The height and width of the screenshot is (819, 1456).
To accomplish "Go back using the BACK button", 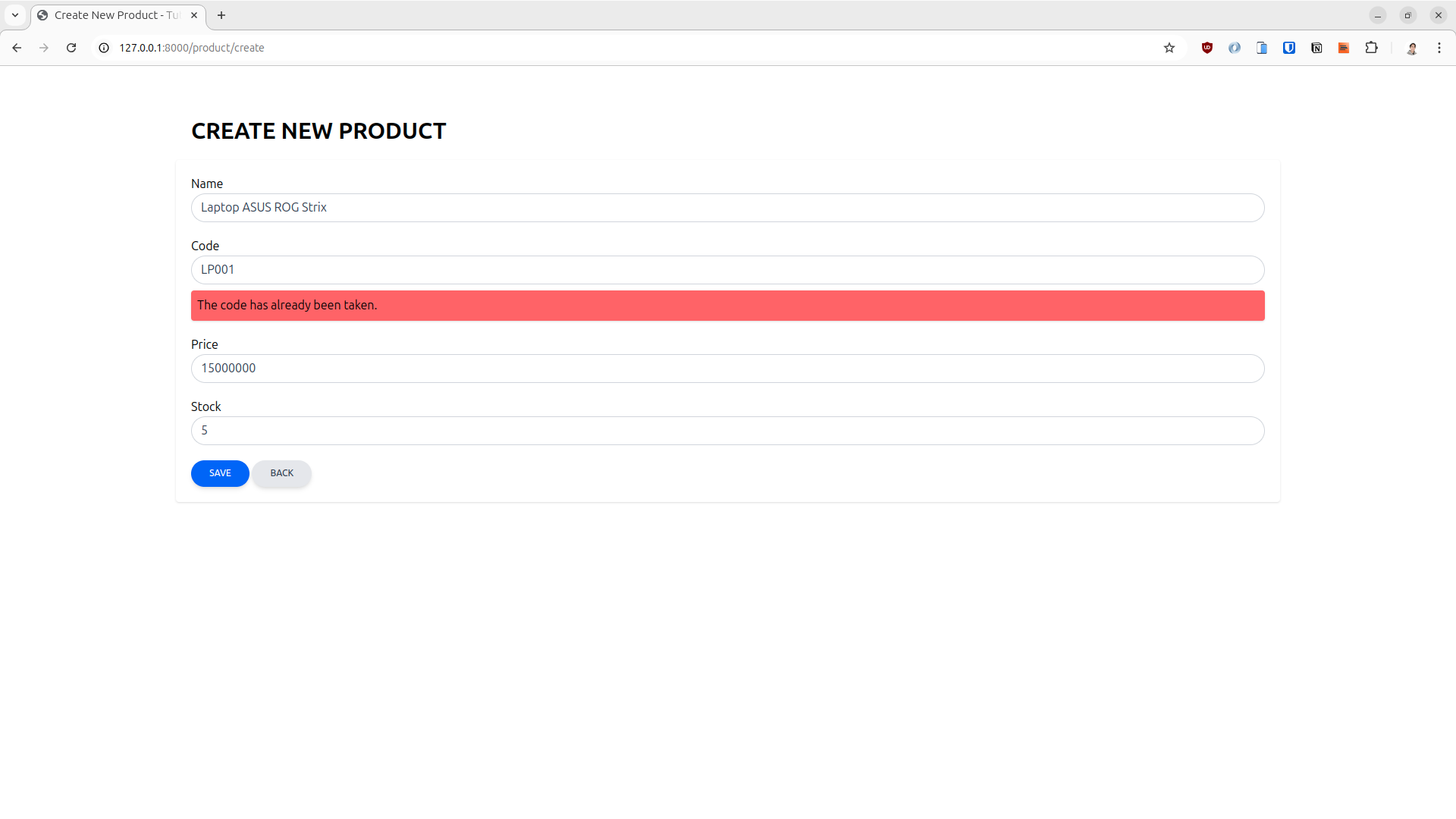I will (x=281, y=472).
